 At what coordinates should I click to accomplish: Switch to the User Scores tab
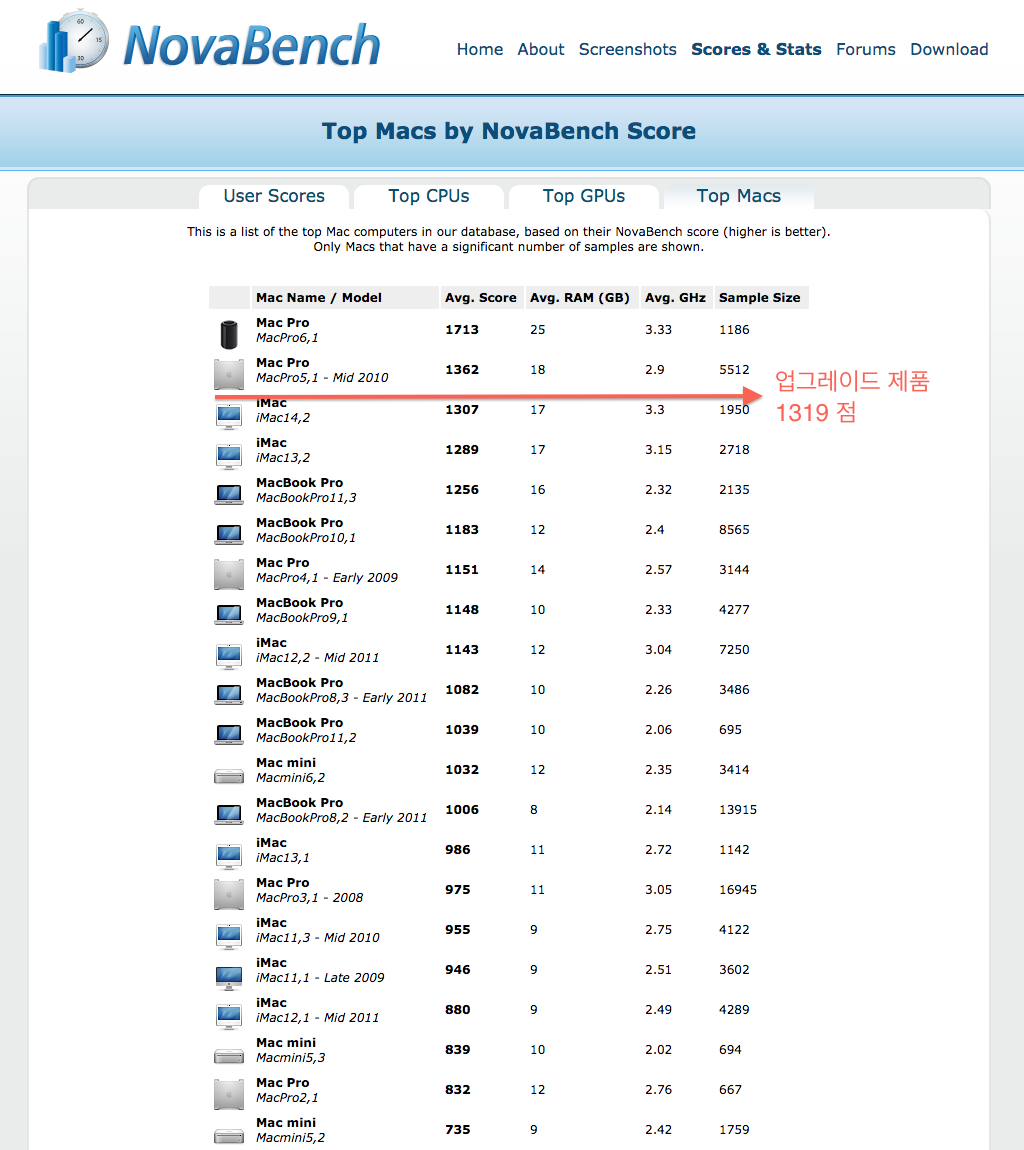pyautogui.click(x=274, y=196)
